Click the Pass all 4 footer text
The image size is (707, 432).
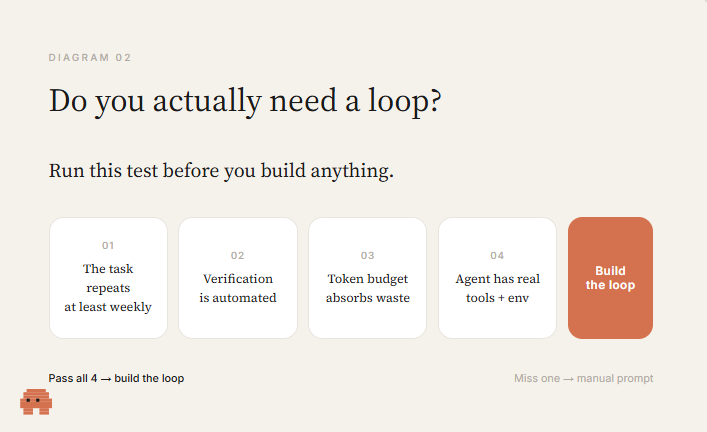(116, 378)
